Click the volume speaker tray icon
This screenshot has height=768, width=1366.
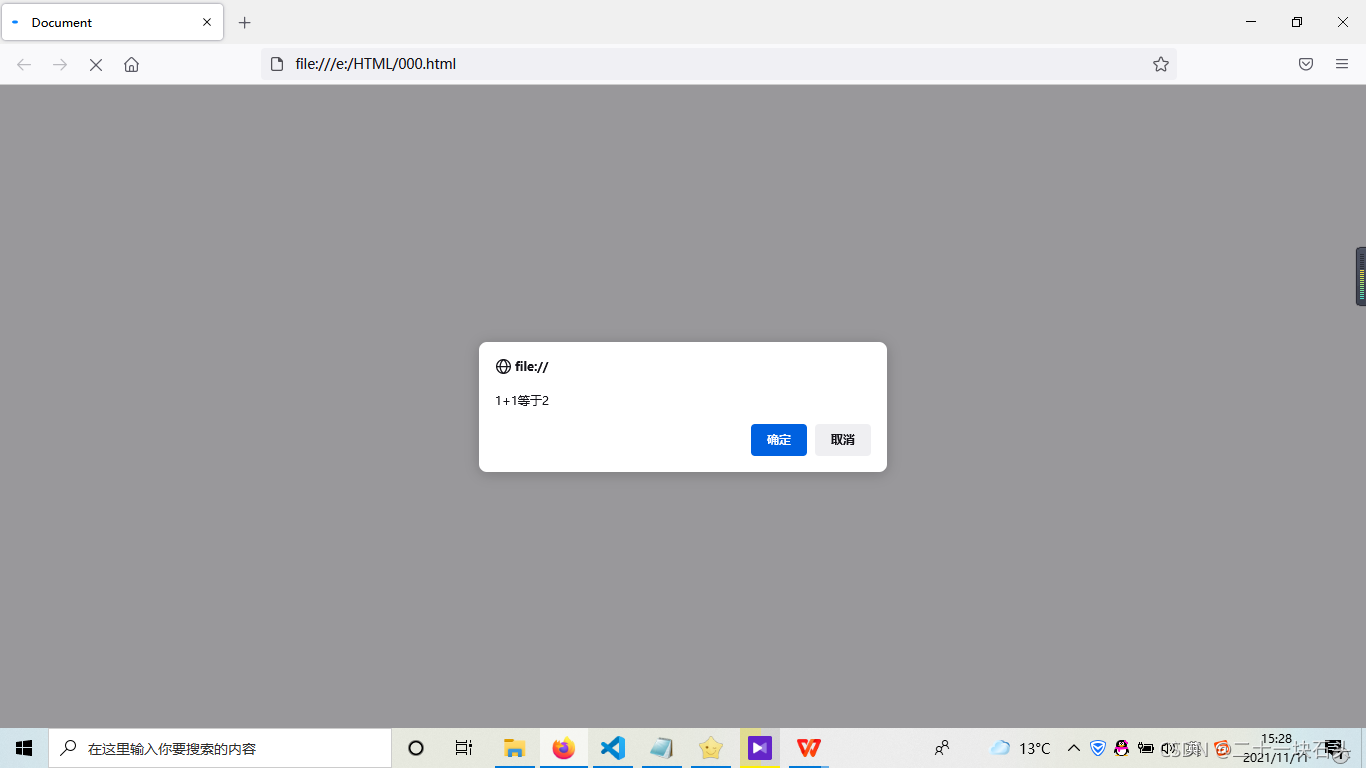(x=1168, y=748)
